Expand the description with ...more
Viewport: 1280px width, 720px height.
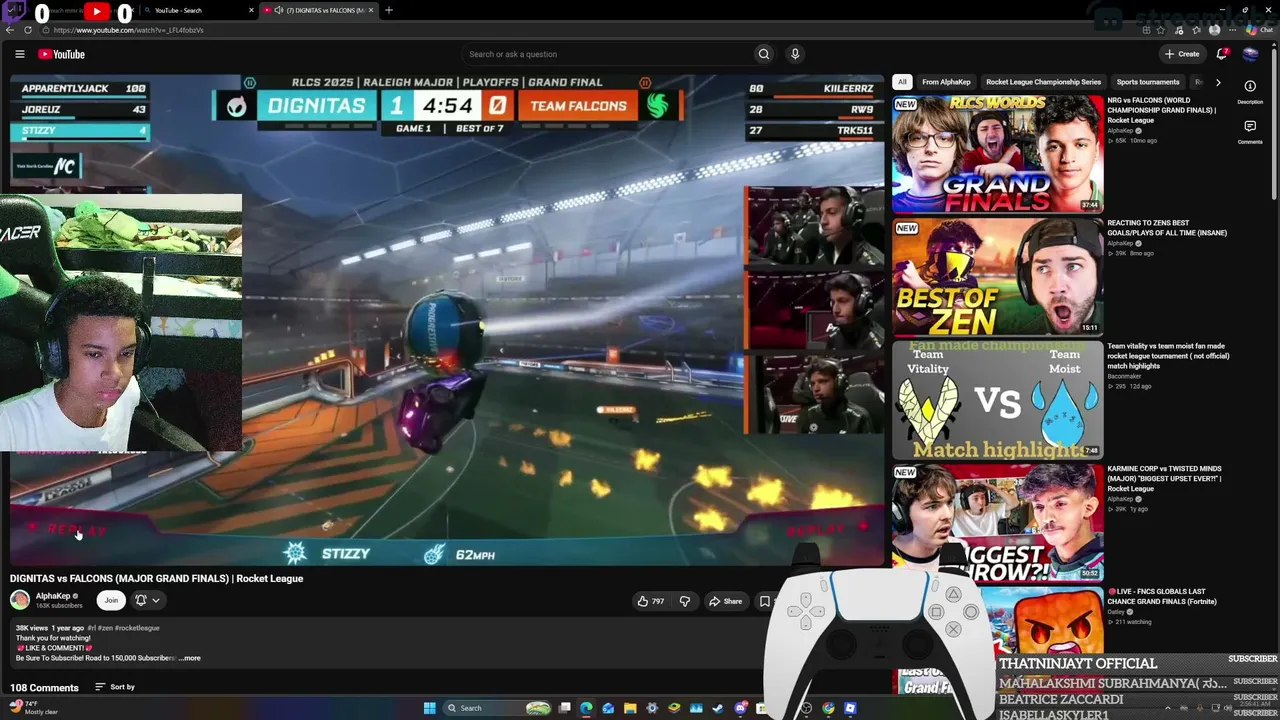[190, 658]
